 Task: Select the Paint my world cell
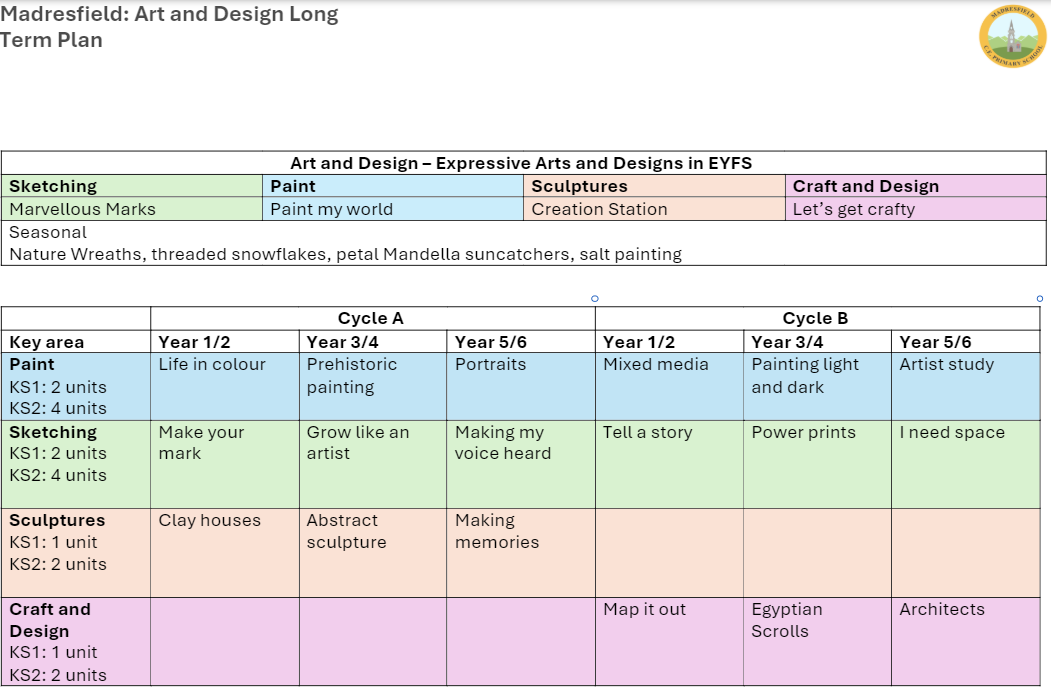[332, 209]
